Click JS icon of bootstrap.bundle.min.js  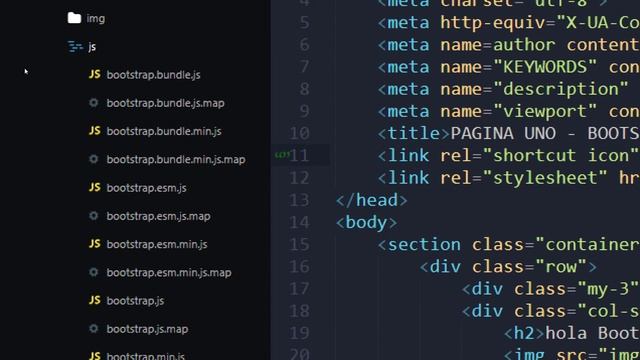pos(95,131)
